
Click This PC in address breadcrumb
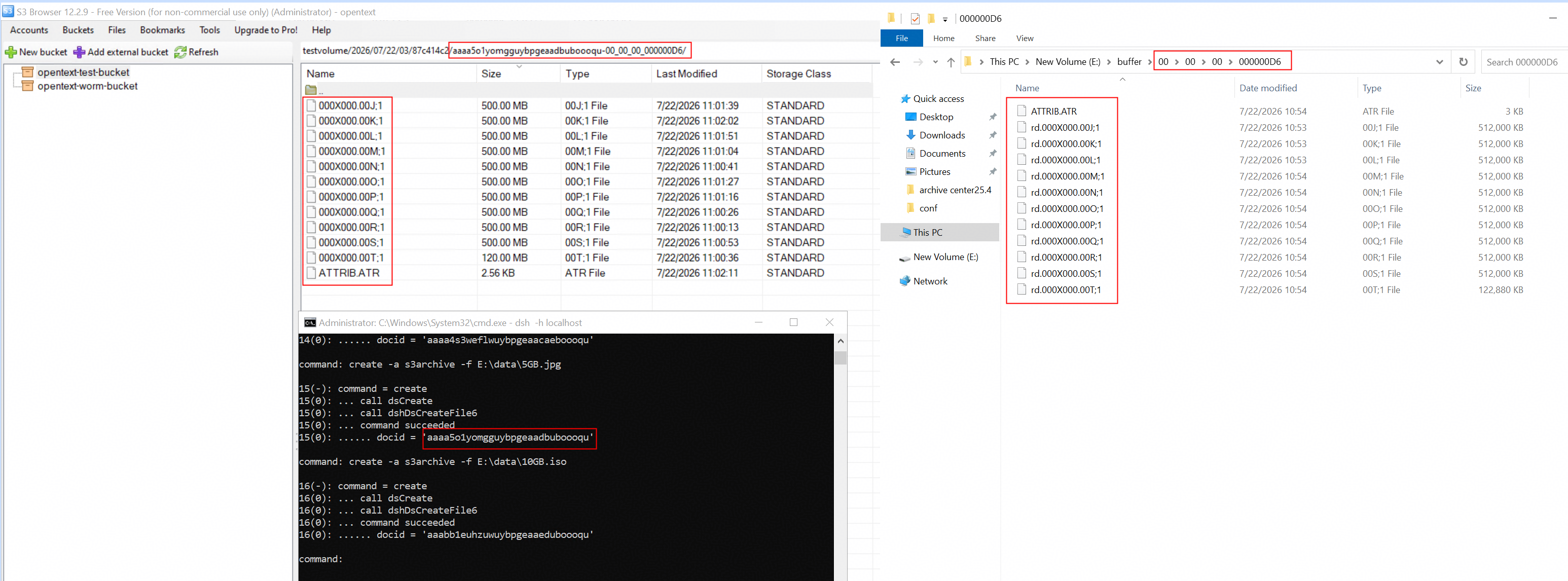[1004, 61]
